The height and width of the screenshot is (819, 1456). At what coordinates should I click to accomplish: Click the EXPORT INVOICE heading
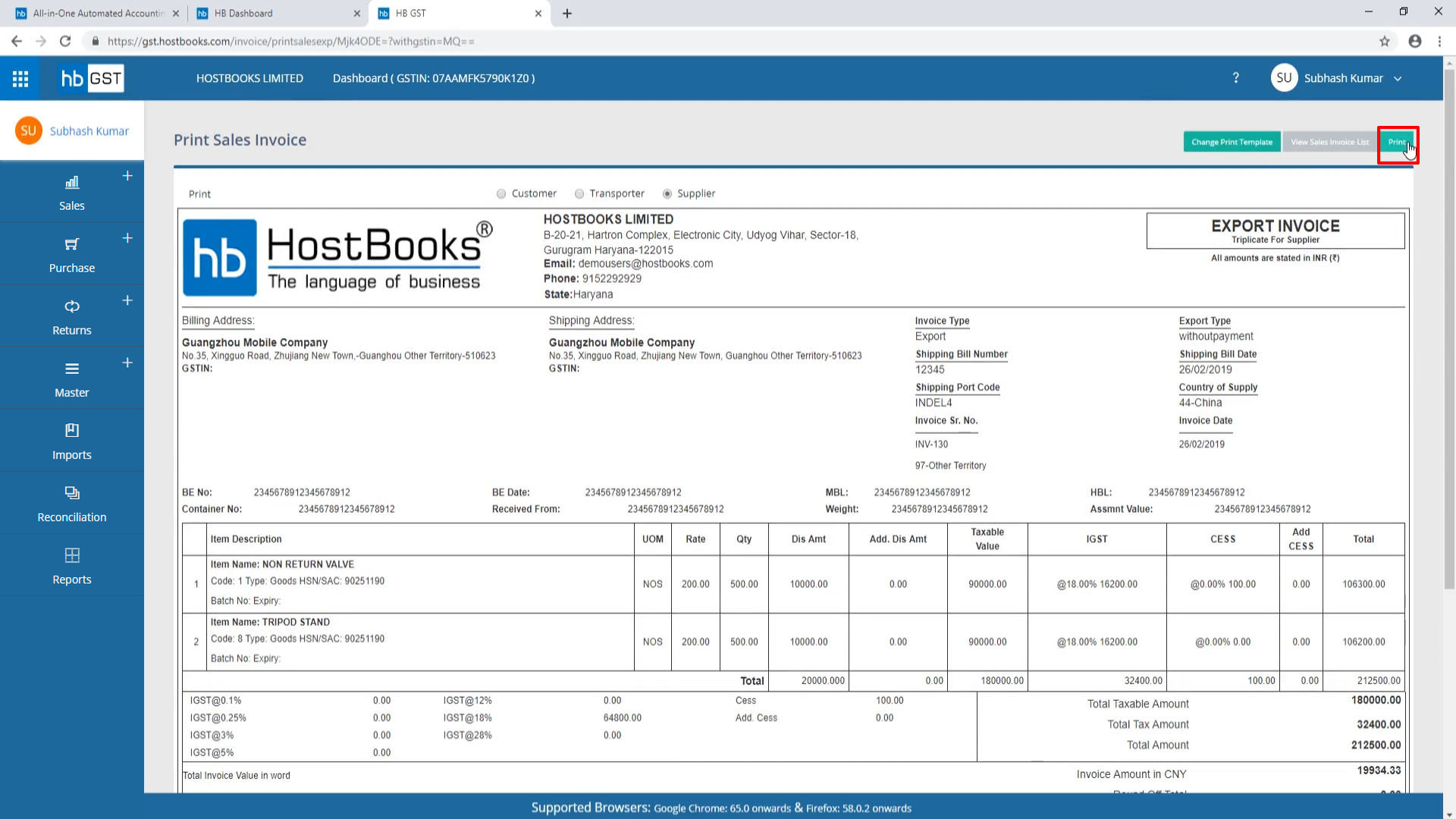point(1276,226)
